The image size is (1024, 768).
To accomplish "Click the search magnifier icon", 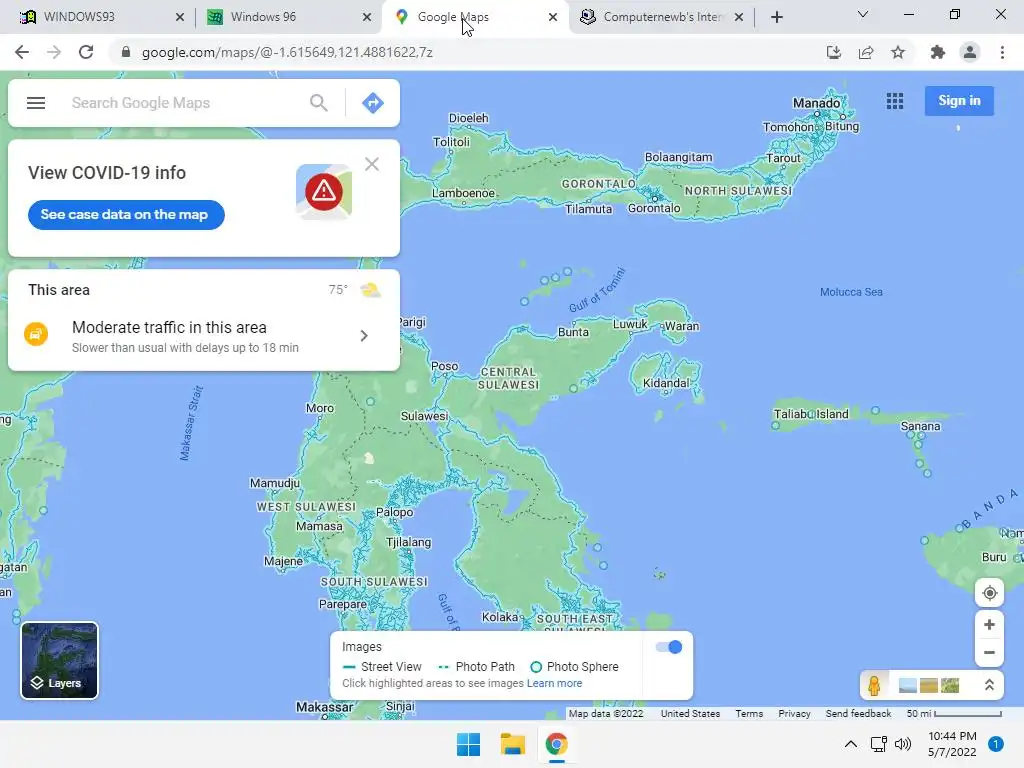I will 319,103.
